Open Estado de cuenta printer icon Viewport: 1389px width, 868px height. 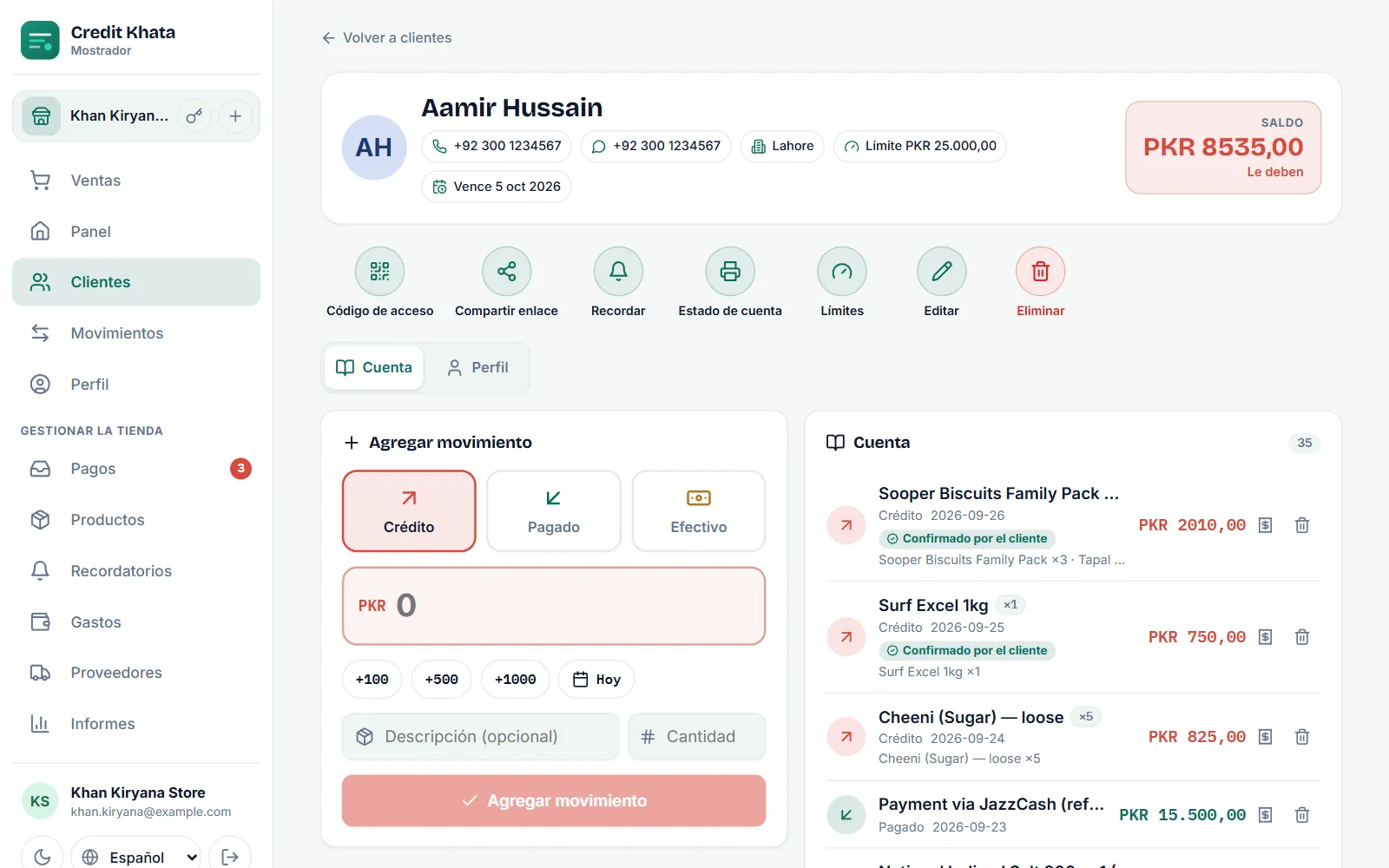pos(730,272)
